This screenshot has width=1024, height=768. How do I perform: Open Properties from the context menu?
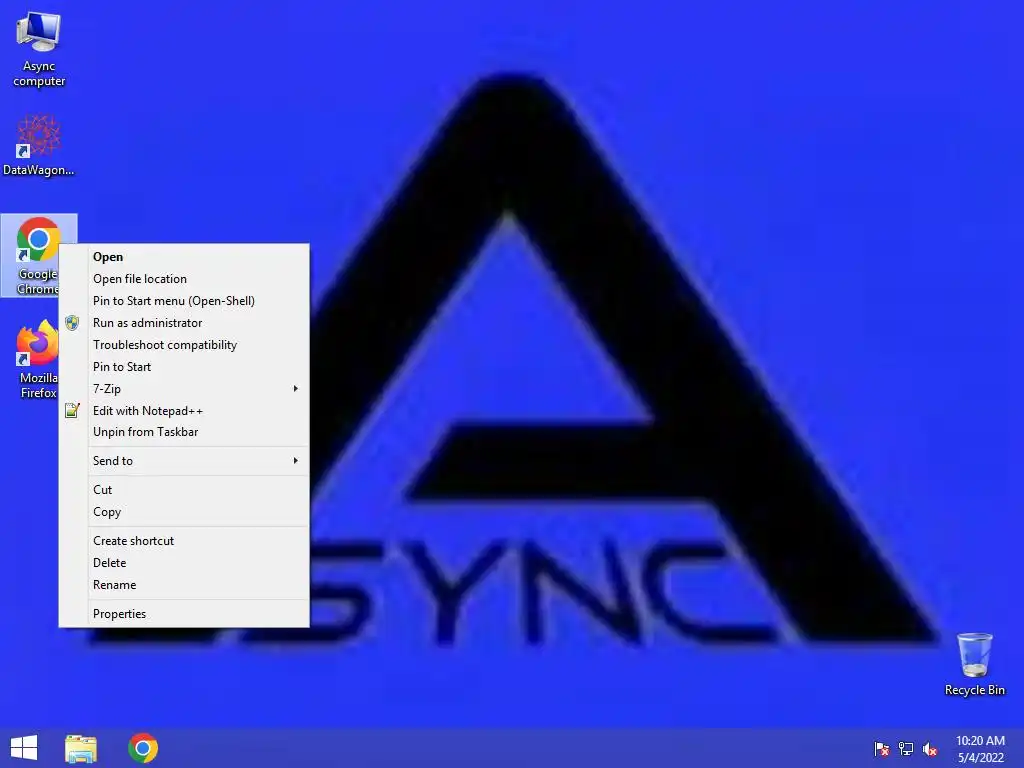(184, 614)
